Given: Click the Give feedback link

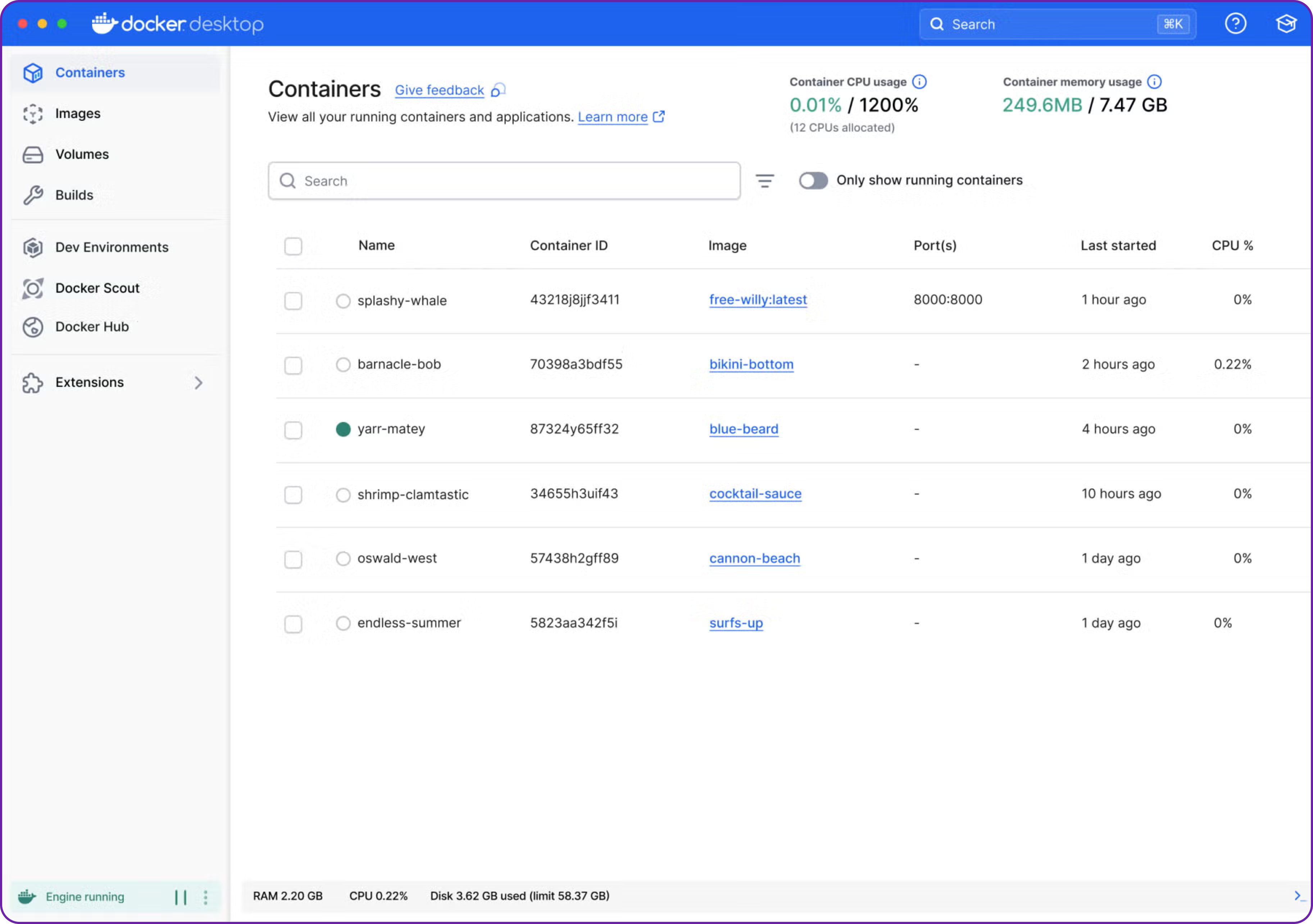Looking at the screenshot, I should tap(439, 90).
